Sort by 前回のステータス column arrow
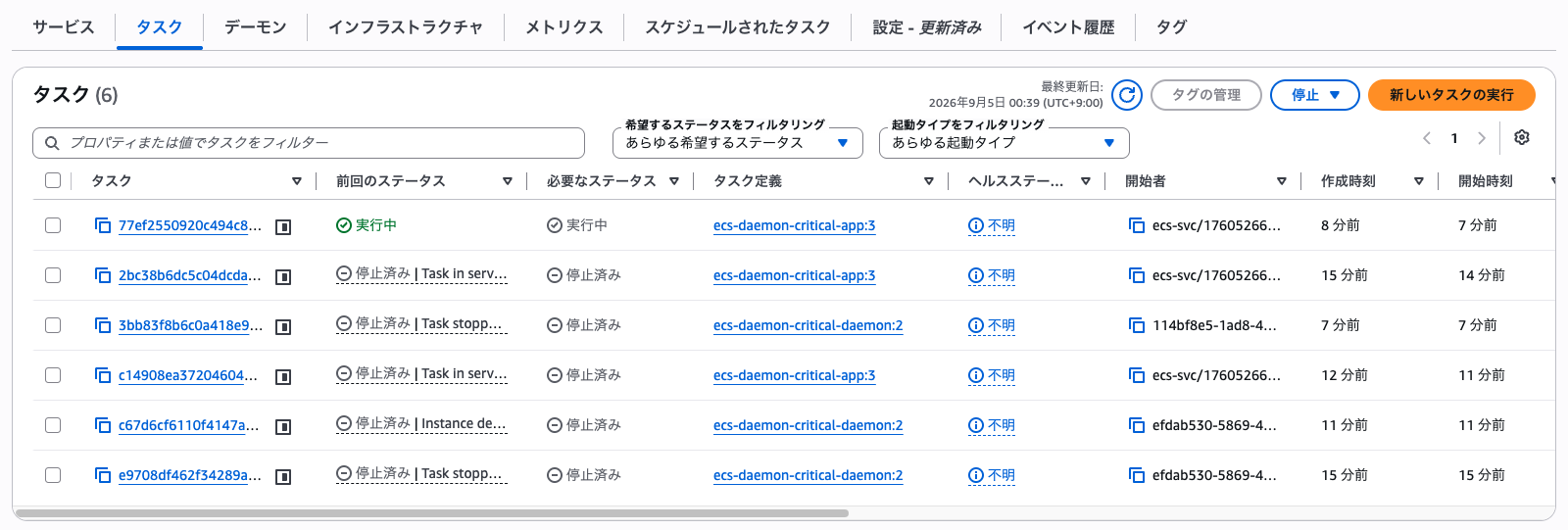Viewport: 1568px width, 530px height. tap(508, 181)
